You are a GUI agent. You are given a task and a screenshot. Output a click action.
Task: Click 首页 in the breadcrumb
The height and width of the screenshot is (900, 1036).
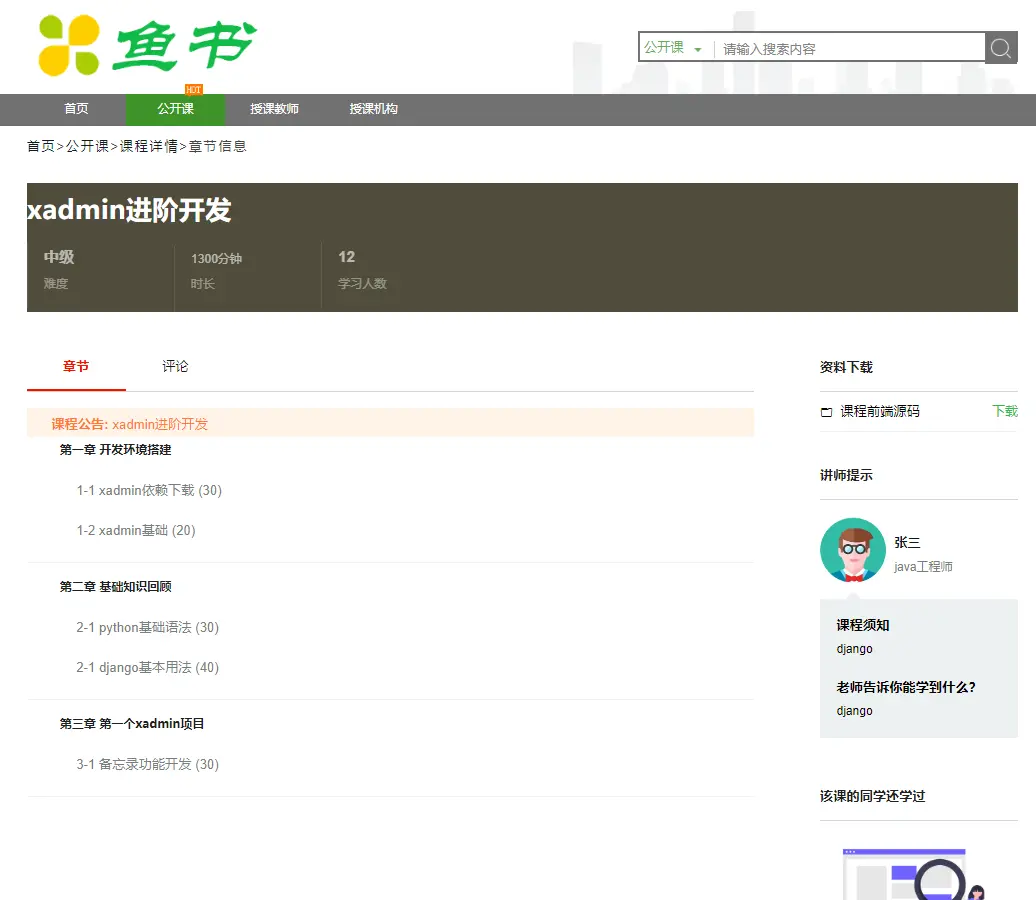point(40,146)
